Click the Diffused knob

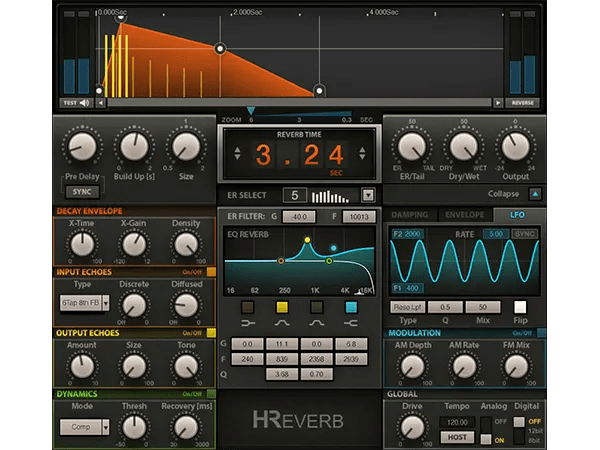[x=186, y=306]
